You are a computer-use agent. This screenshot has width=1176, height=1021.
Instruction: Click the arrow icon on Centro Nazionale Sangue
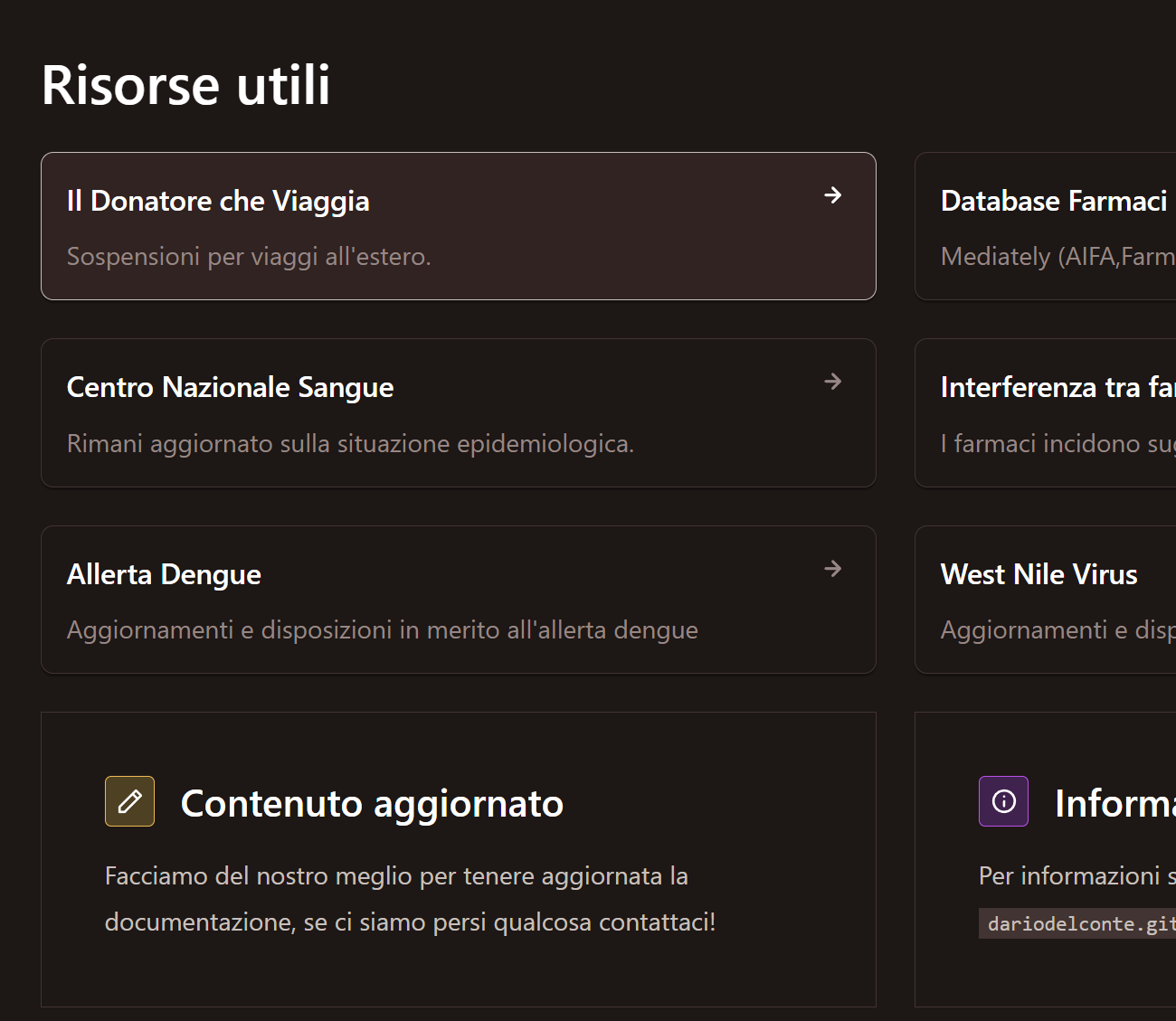832,382
